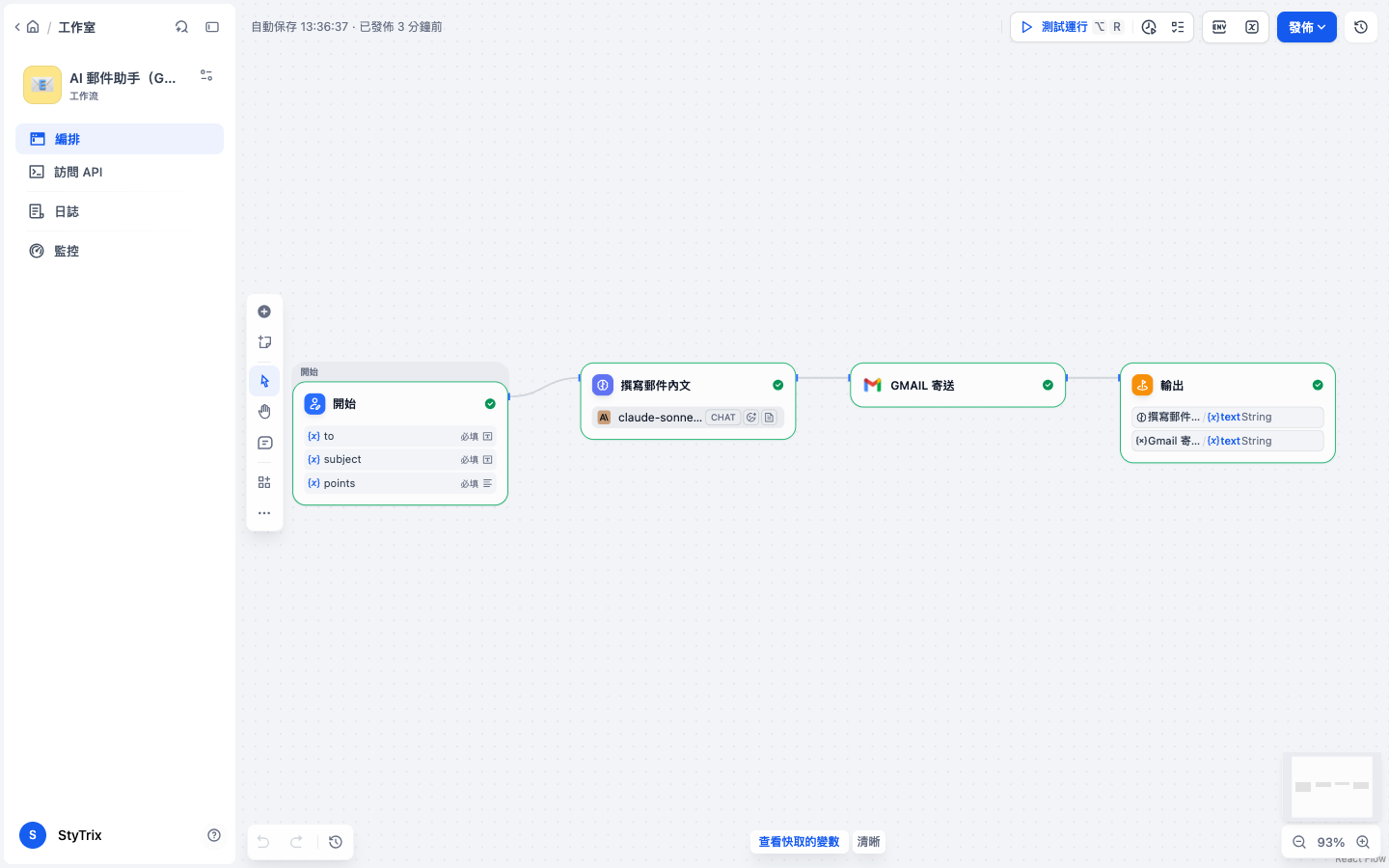Click the Gmail icon on GMAIL node

point(872,385)
